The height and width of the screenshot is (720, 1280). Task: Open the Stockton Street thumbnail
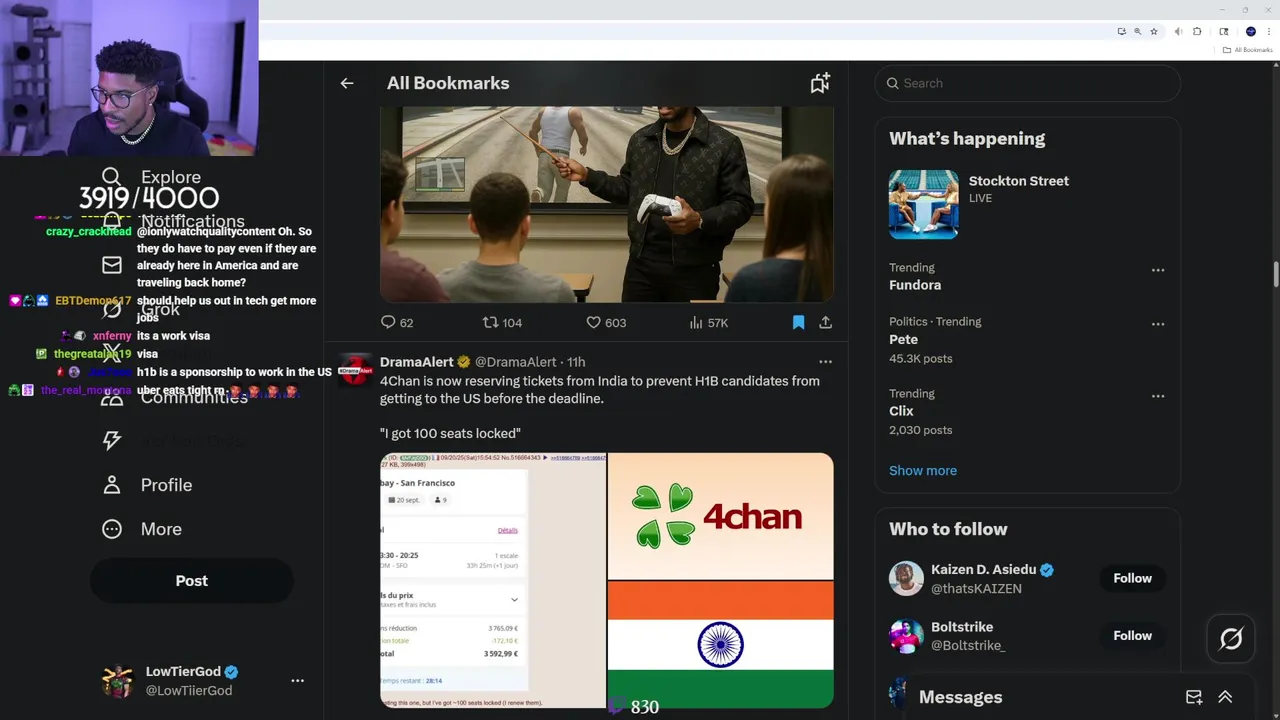pyautogui.click(x=923, y=204)
